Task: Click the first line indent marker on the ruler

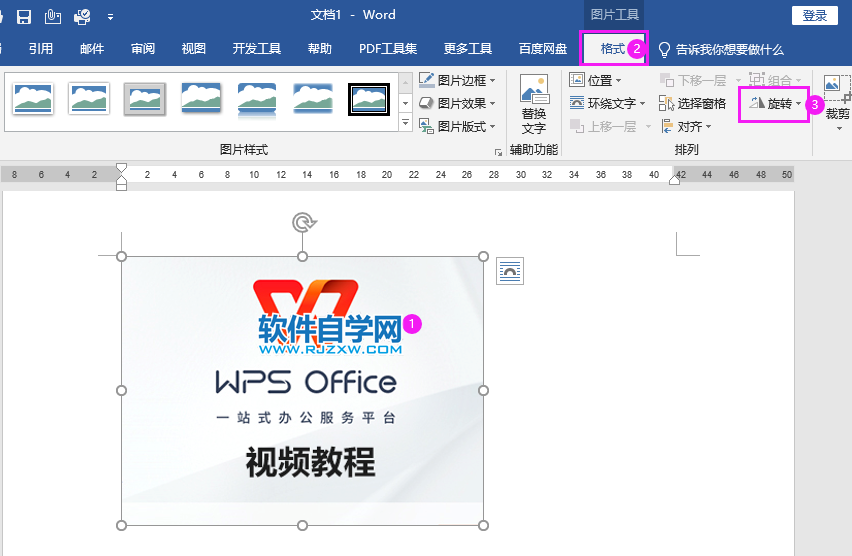Action: [x=122, y=168]
